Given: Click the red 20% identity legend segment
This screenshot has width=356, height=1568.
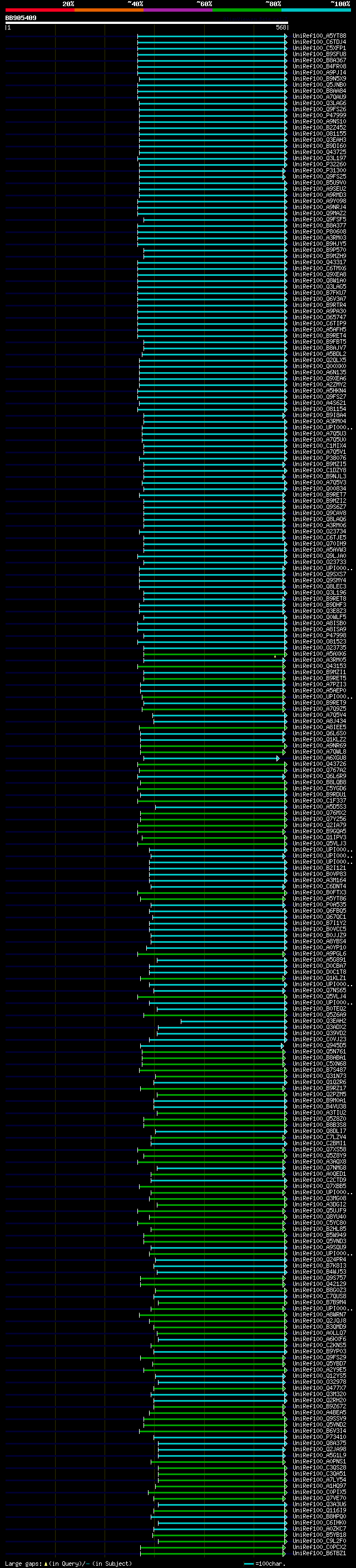Looking at the screenshot, I should pyautogui.click(x=39, y=10).
